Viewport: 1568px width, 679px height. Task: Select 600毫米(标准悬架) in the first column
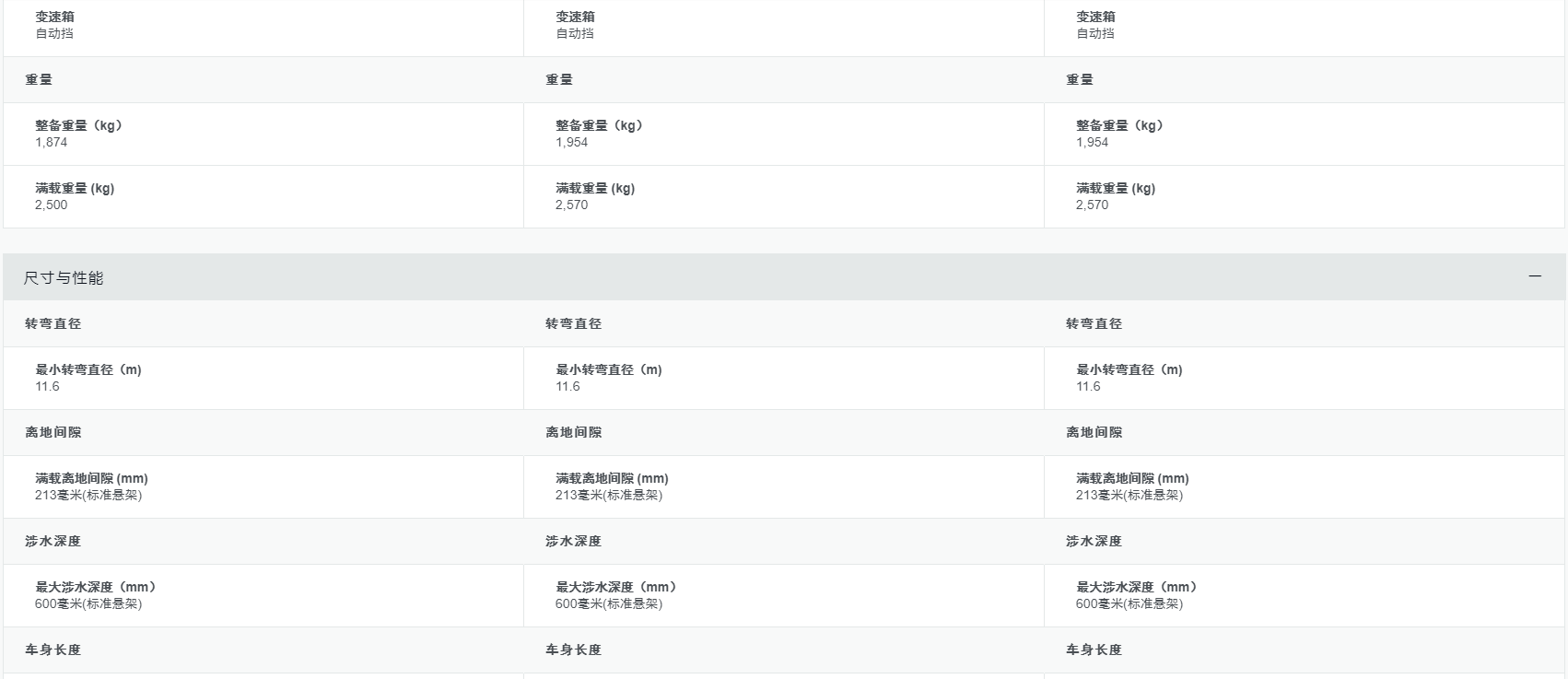coord(88,603)
